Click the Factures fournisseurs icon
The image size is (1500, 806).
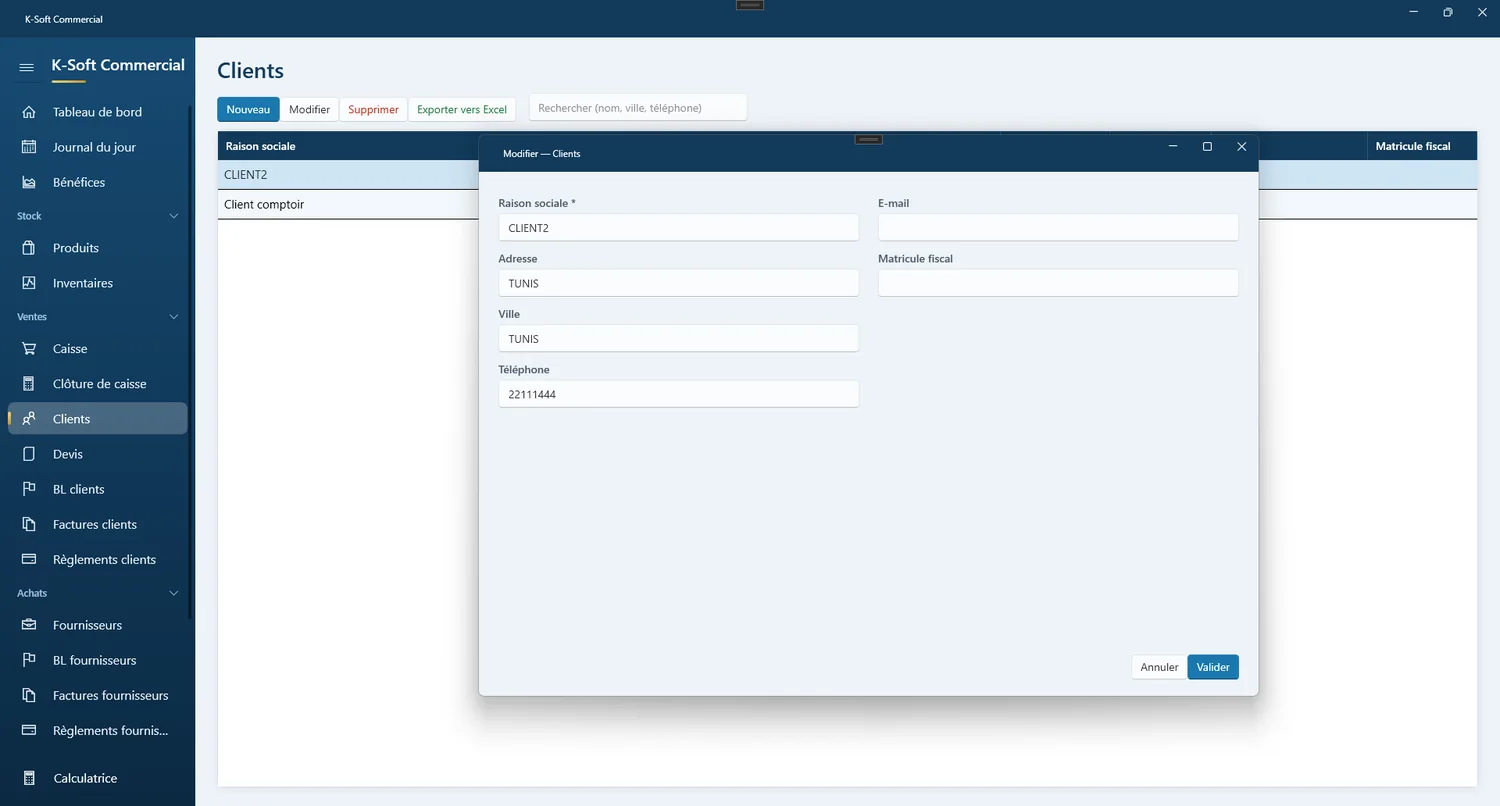point(29,695)
